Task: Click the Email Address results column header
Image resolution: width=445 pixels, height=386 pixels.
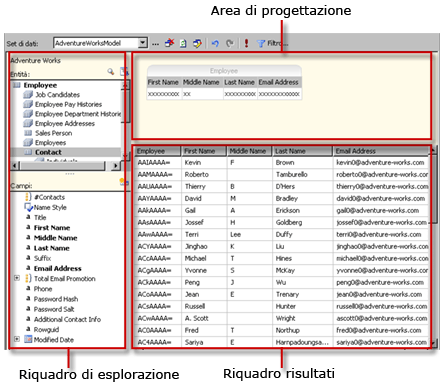Action: (381, 151)
